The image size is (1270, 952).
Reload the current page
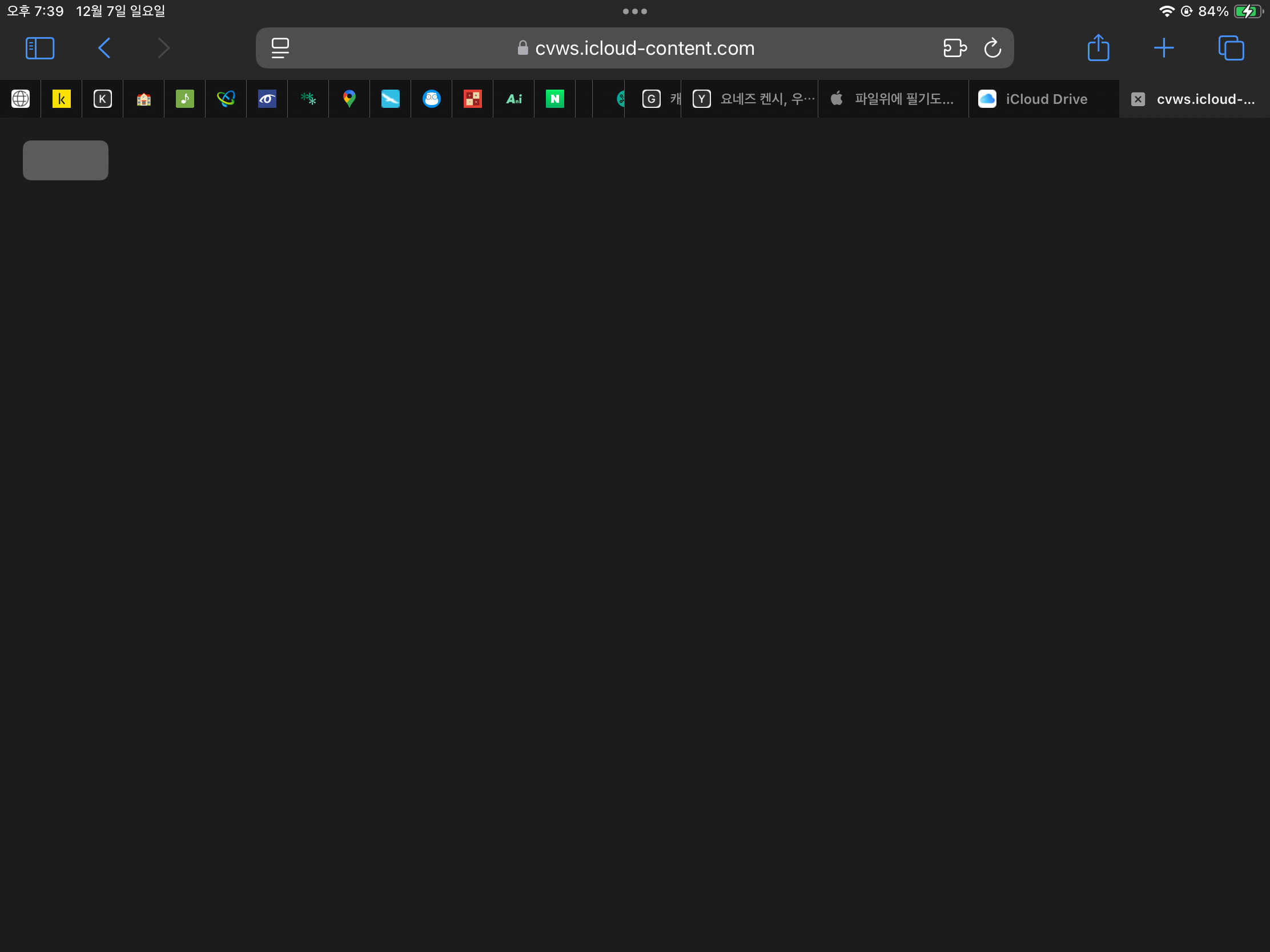click(992, 48)
